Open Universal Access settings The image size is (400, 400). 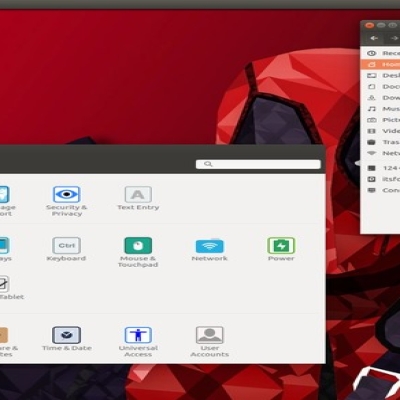tap(138, 342)
